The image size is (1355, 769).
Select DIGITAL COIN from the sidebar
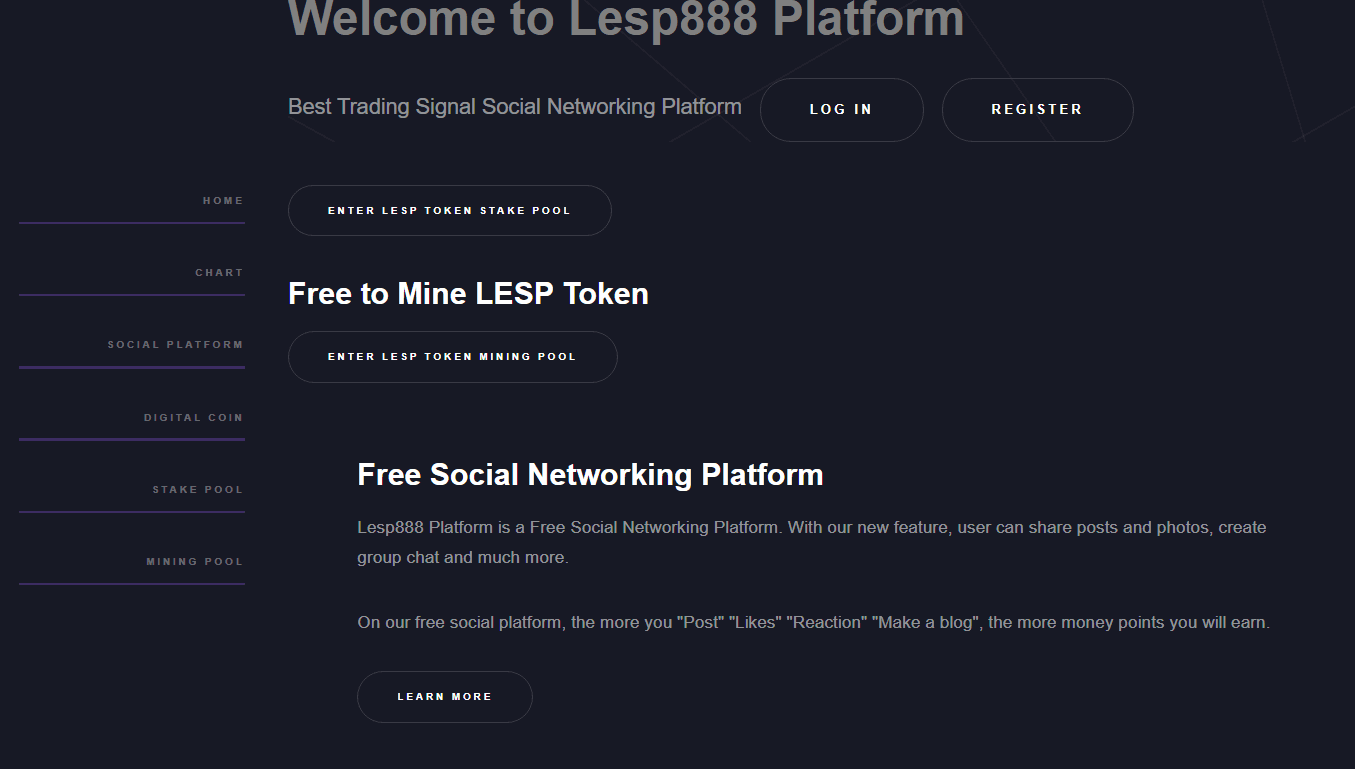pyautogui.click(x=192, y=417)
